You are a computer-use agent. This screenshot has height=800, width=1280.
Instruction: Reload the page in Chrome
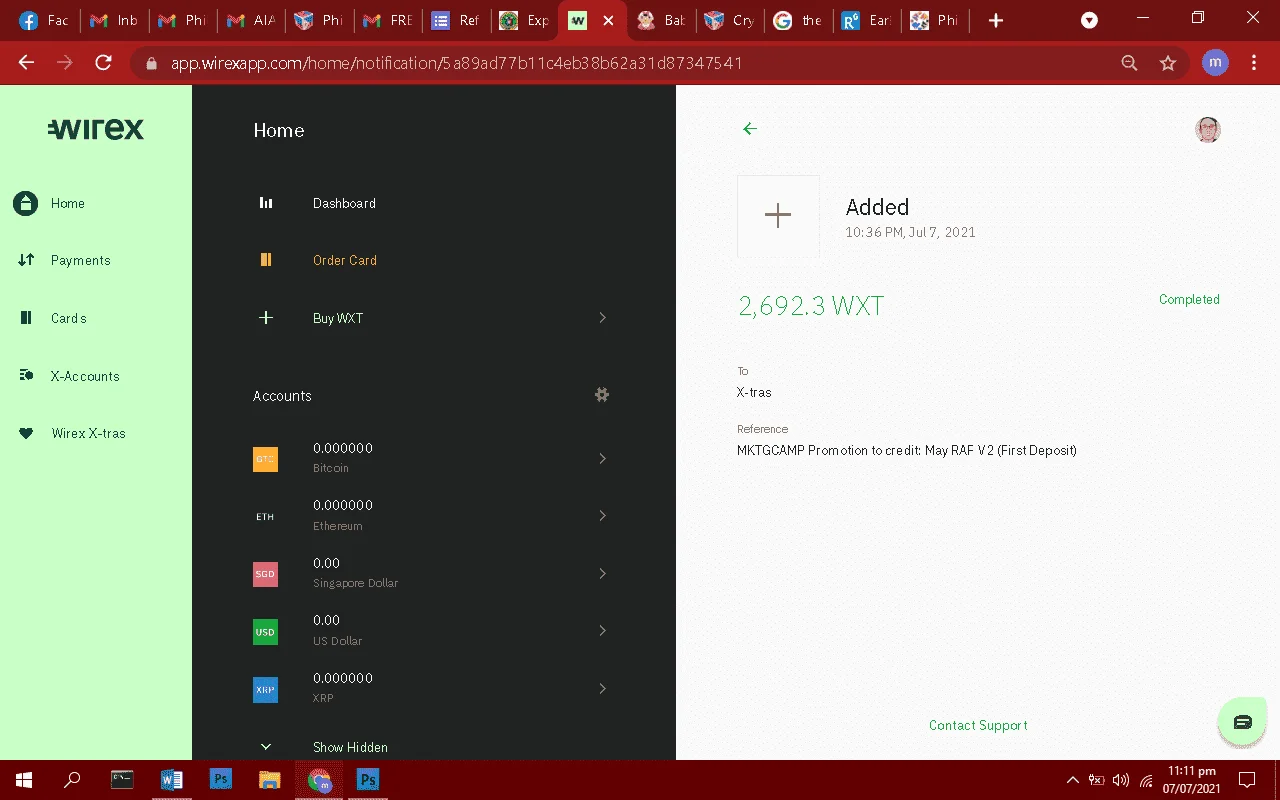(x=103, y=63)
